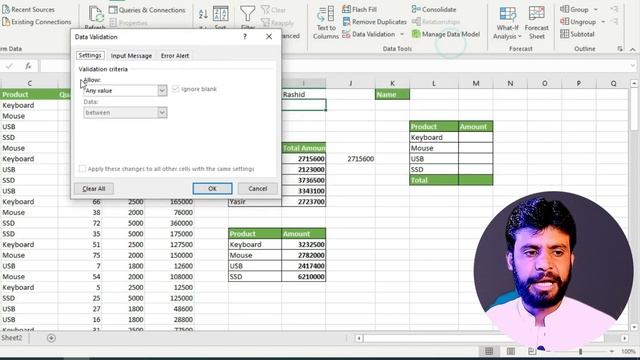Sort A to Z icon
640x360 pixels.
pyautogui.click(x=203, y=14)
